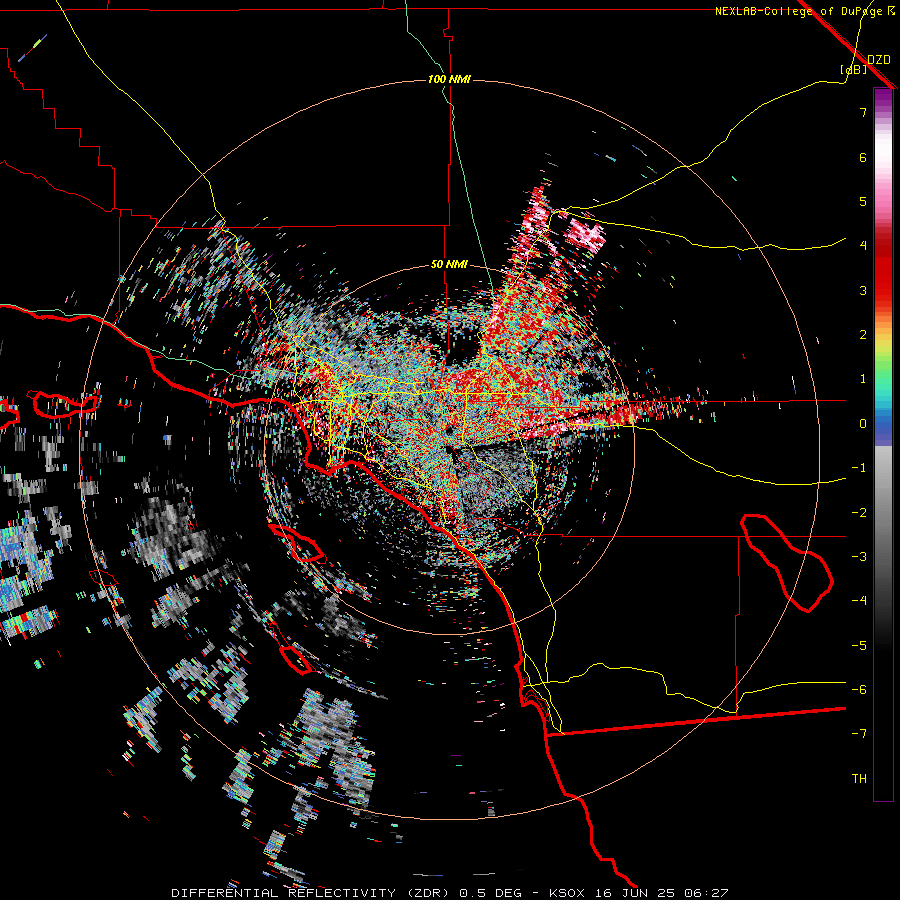Click the '[dB]' units label

pos(854,69)
